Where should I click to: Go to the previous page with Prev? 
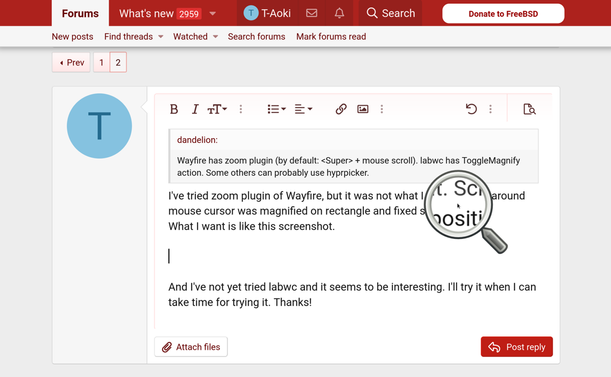(71, 62)
